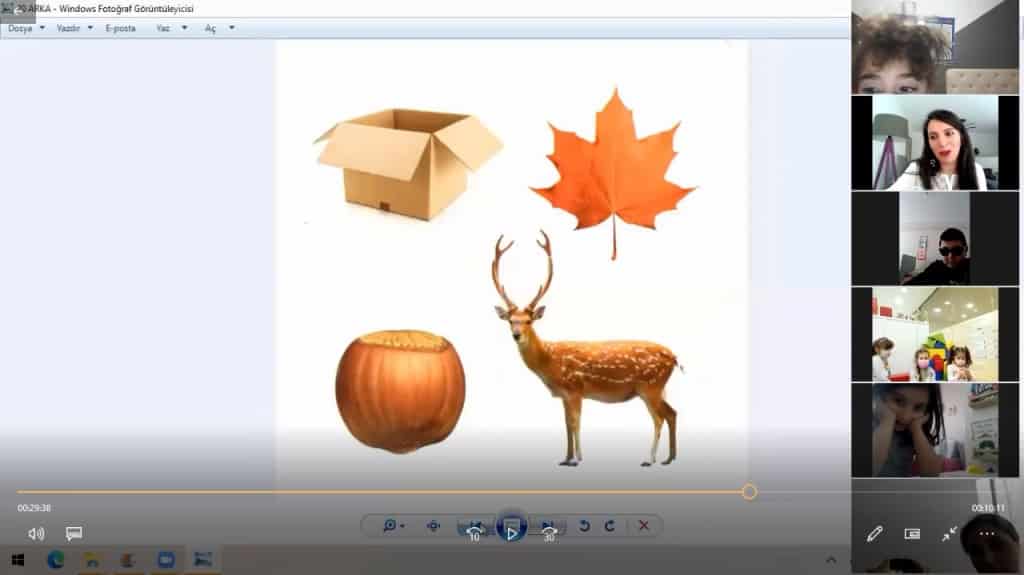
Task: Toggle the volume speaker icon
Action: (x=36, y=534)
